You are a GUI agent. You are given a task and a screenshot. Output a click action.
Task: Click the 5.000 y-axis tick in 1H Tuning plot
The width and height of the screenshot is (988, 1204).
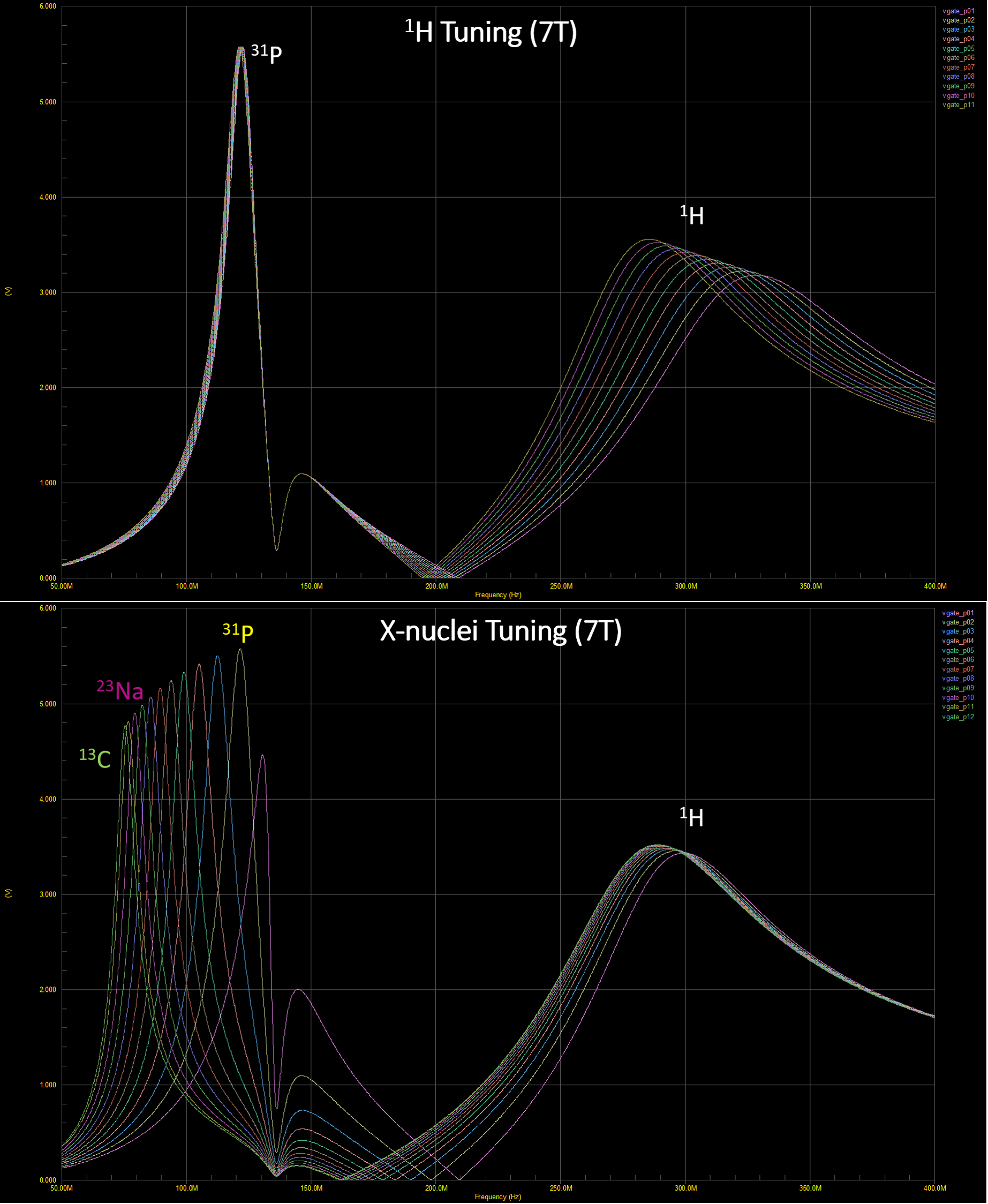tap(48, 102)
